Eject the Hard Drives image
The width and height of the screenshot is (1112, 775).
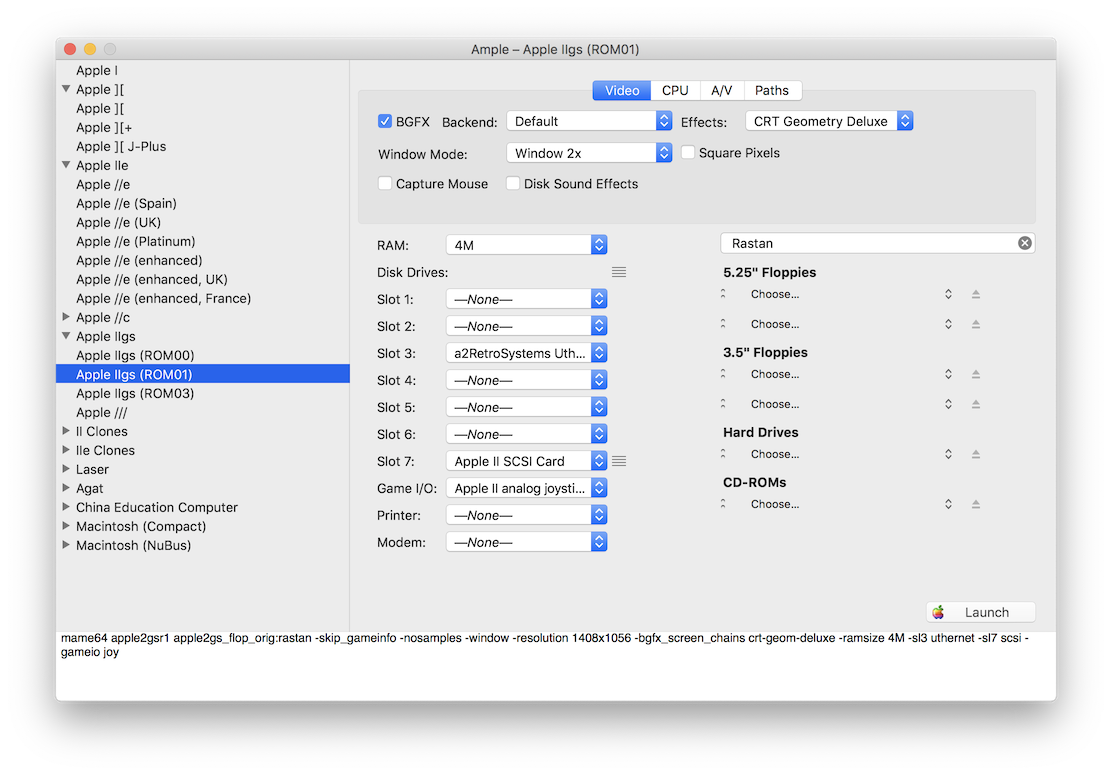(976, 454)
